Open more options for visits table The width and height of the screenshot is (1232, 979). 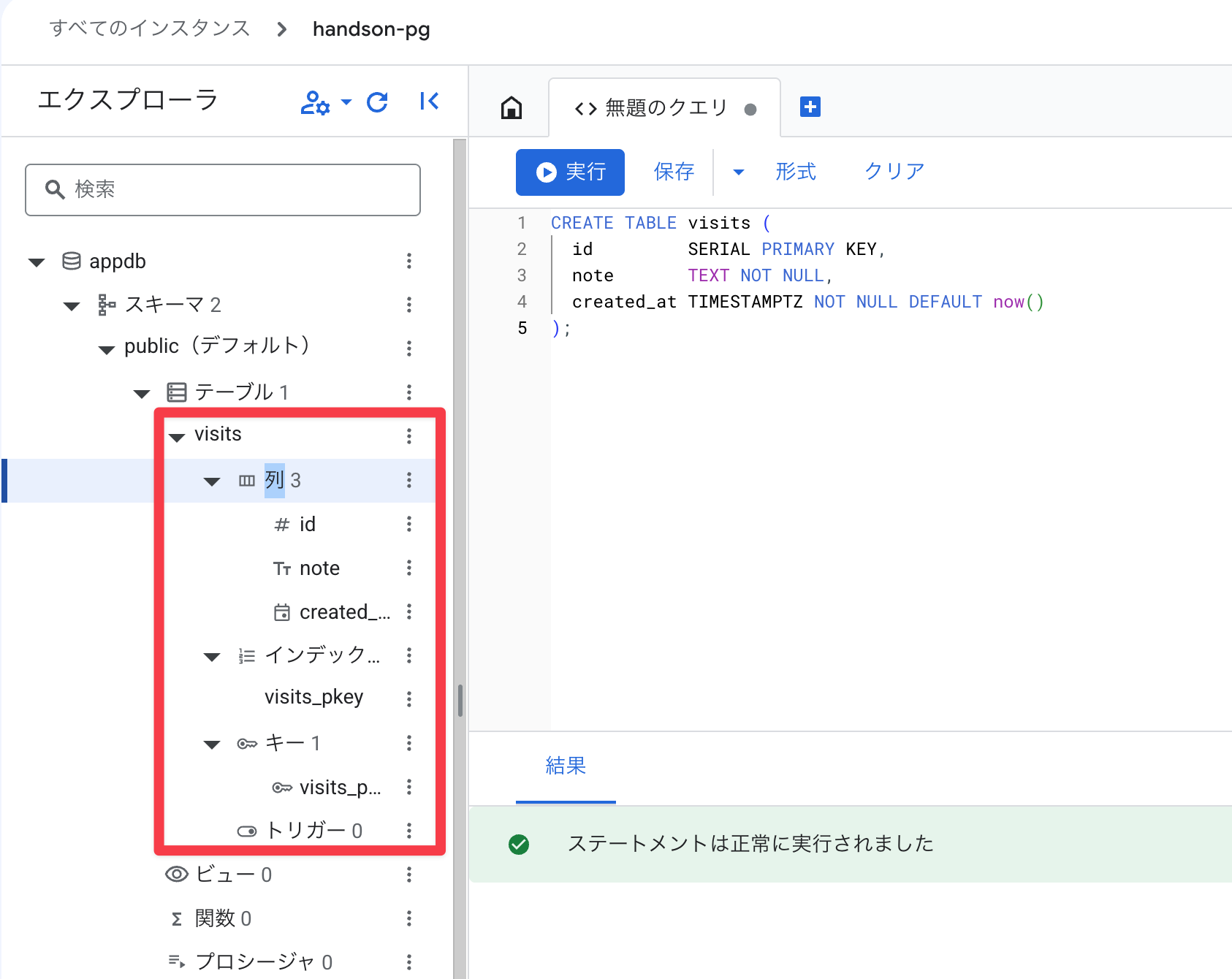click(x=409, y=436)
